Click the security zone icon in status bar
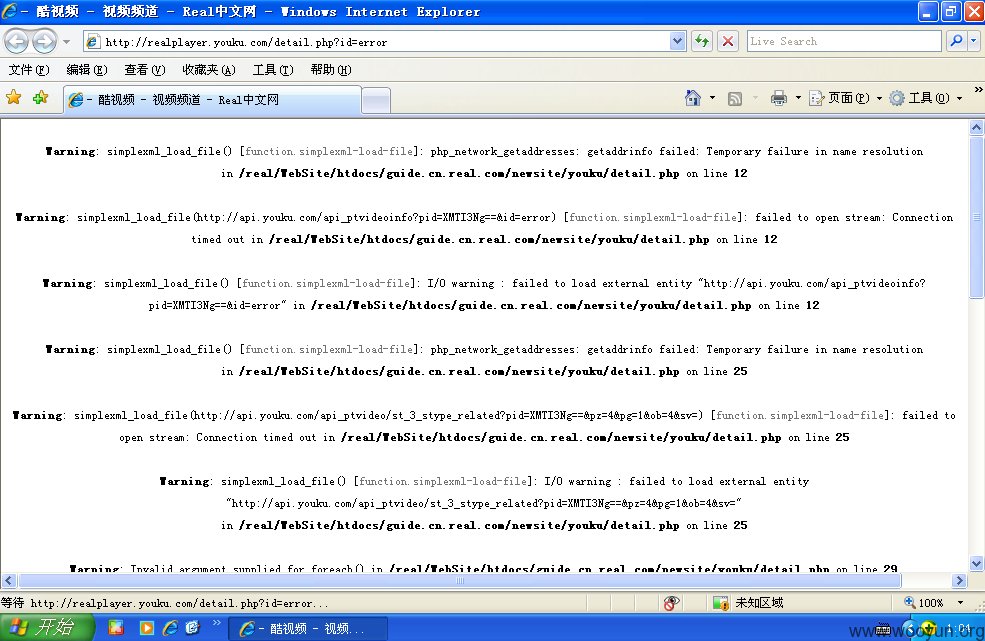Viewport: 985px width, 641px height. click(721, 603)
